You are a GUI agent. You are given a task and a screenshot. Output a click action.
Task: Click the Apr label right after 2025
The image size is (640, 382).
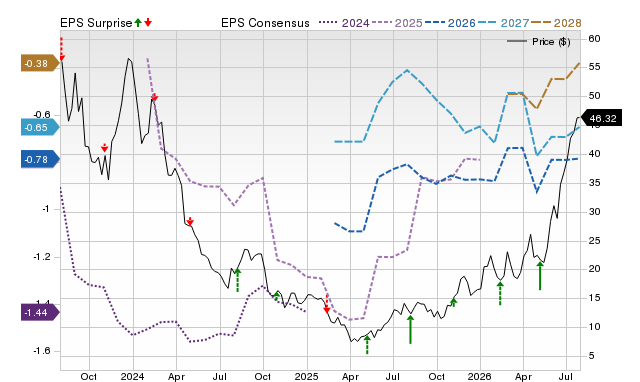coord(350,376)
